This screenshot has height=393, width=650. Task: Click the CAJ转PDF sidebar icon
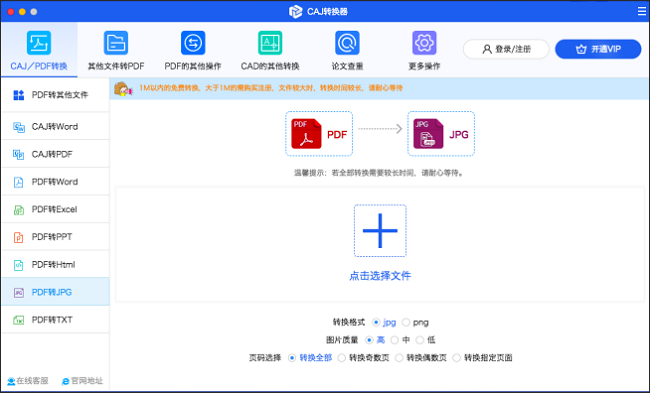click(19, 155)
